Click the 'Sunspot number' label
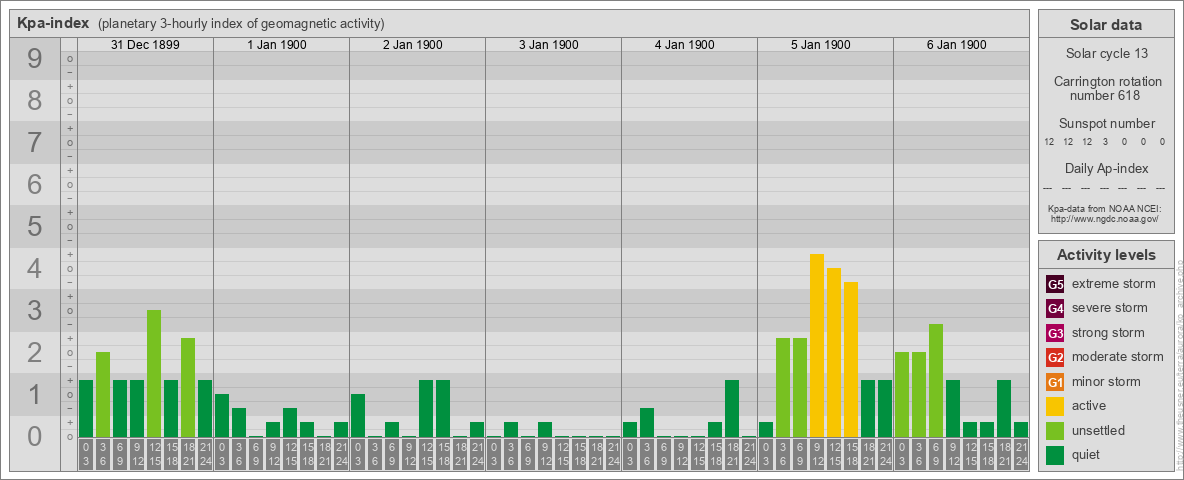This screenshot has height=480, width=1184. pyautogui.click(x=1106, y=124)
